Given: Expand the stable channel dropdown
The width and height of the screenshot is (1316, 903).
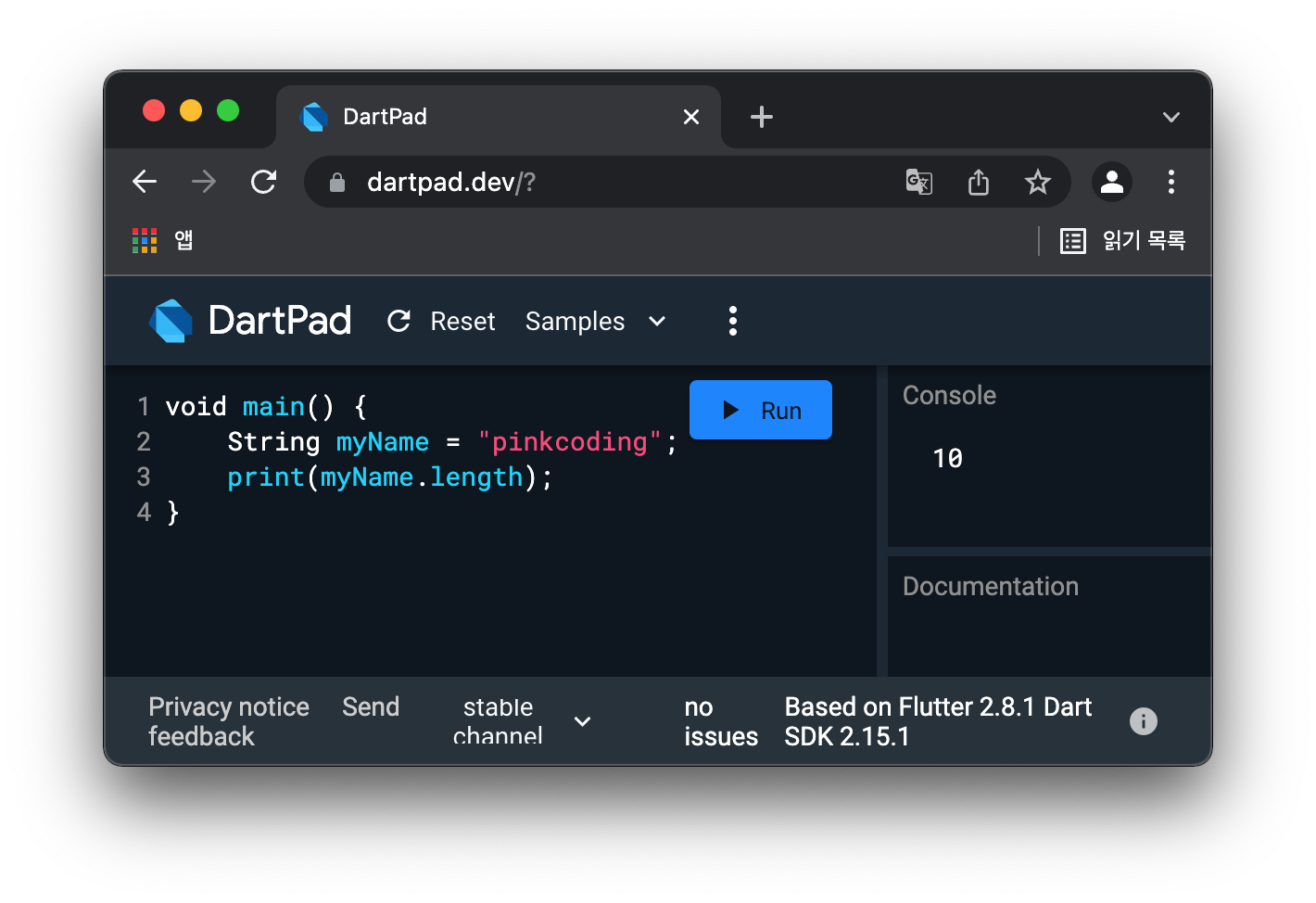Looking at the screenshot, I should pos(522,721).
